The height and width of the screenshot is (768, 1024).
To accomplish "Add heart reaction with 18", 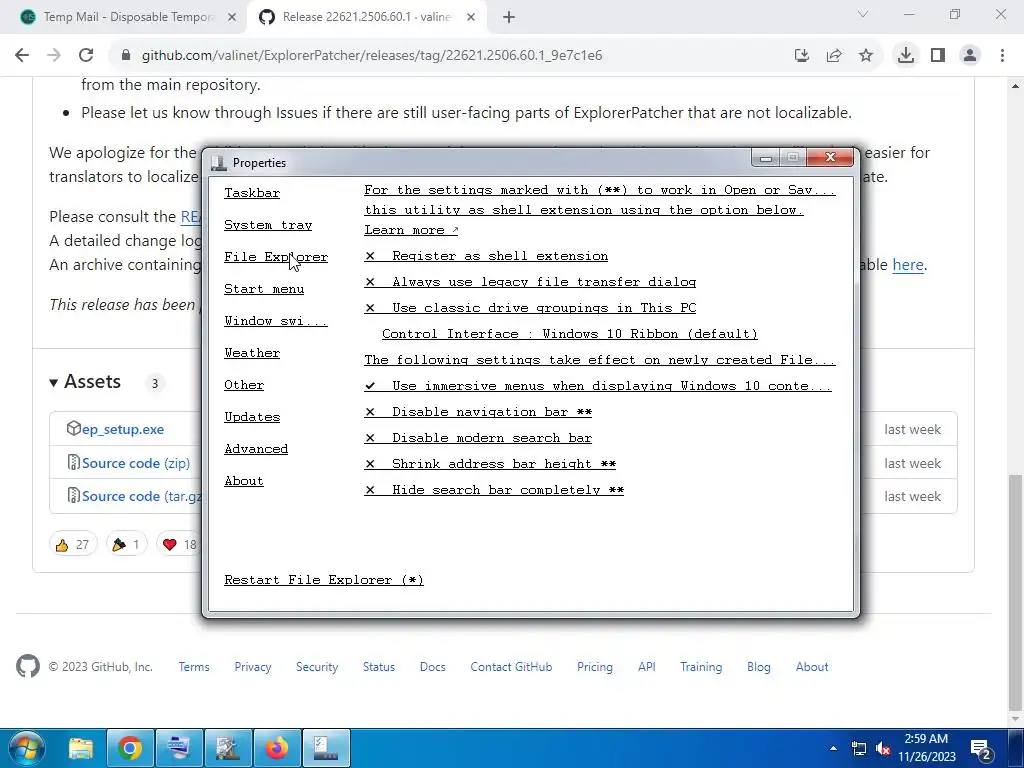I will coord(180,544).
